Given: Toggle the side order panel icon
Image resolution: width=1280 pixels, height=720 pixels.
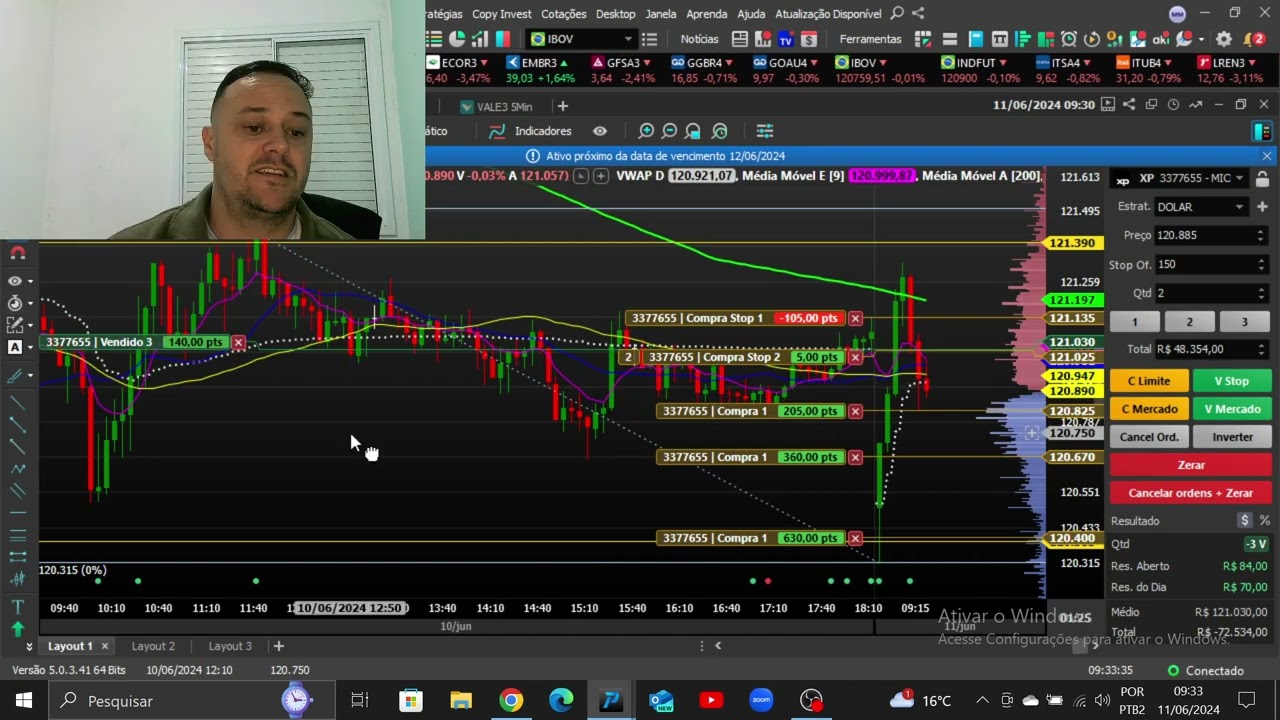Looking at the screenshot, I should pyautogui.click(x=1261, y=131).
